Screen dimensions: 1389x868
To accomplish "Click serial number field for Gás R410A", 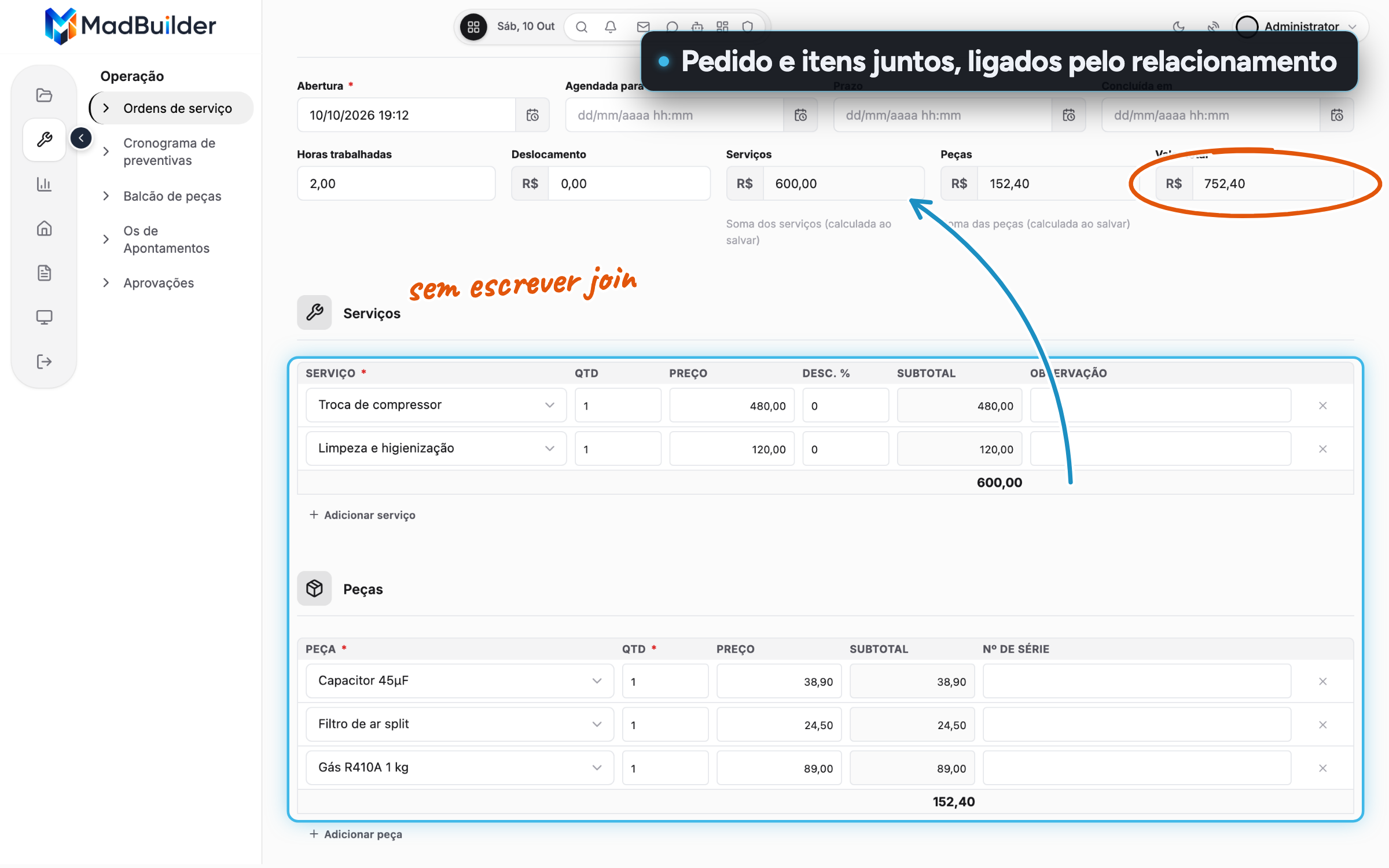I will point(1137,768).
